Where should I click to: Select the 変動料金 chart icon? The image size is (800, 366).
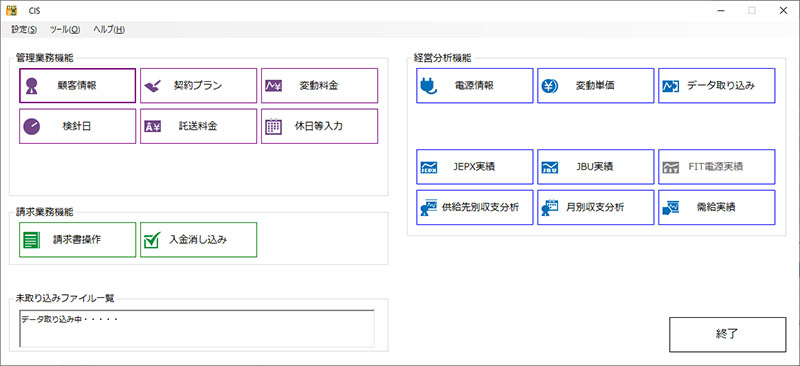click(x=273, y=86)
